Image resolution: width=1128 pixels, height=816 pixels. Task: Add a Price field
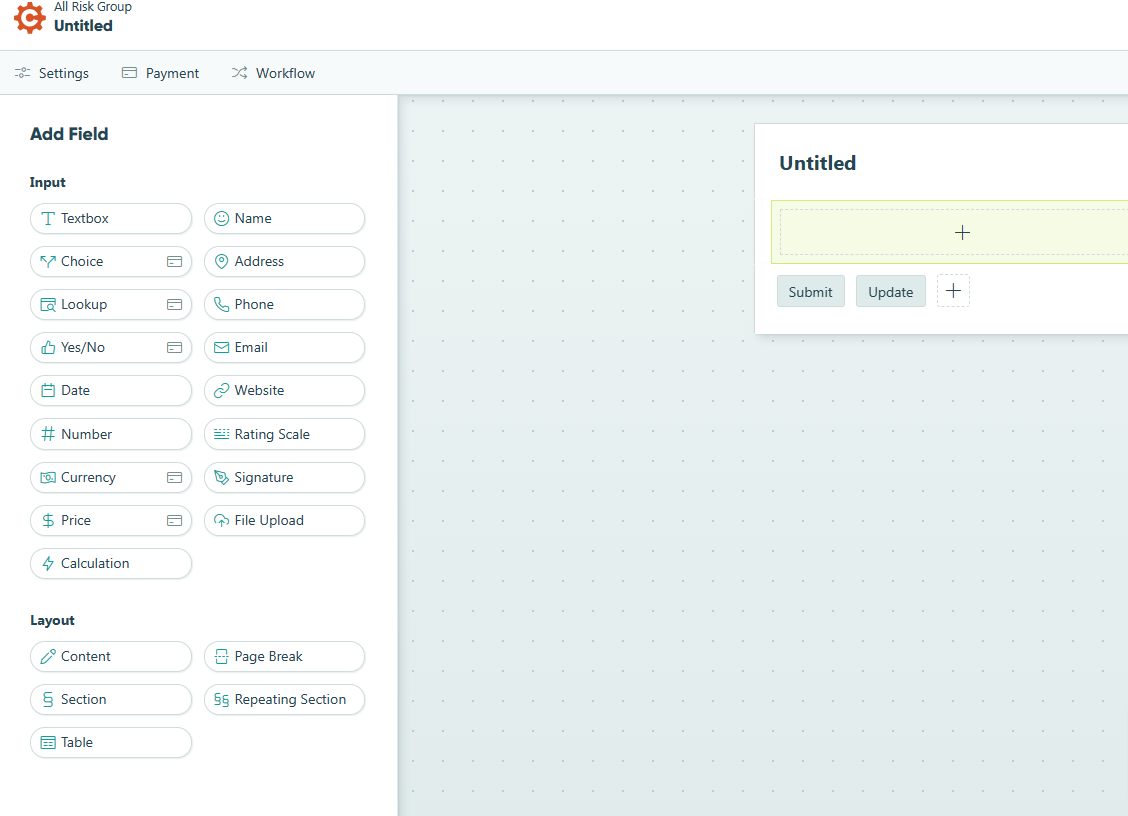coord(111,520)
